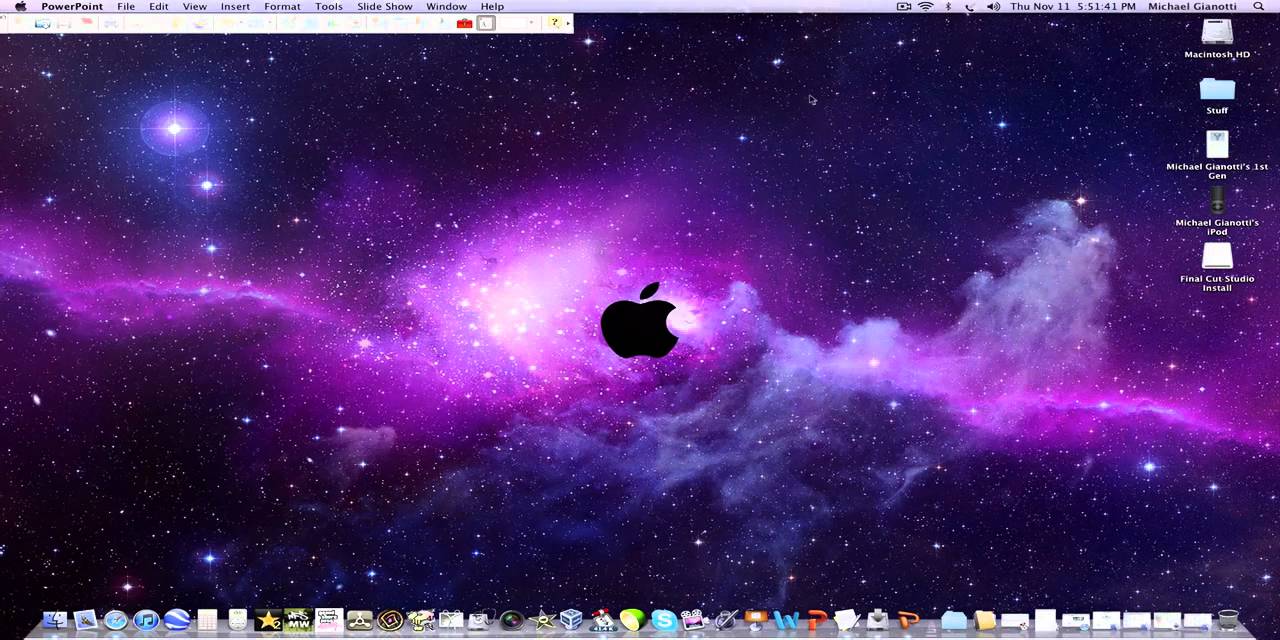Open the File menu
This screenshot has height=640, width=1280.
(x=126, y=7)
